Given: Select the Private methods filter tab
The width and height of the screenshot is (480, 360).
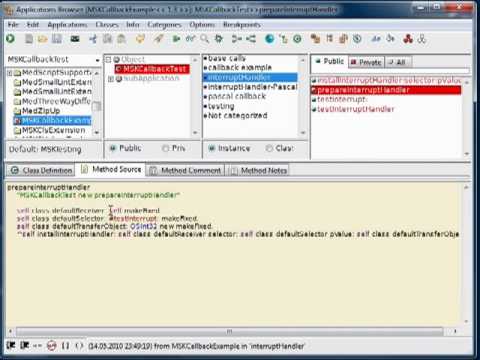Looking at the screenshot, I should [366, 62].
